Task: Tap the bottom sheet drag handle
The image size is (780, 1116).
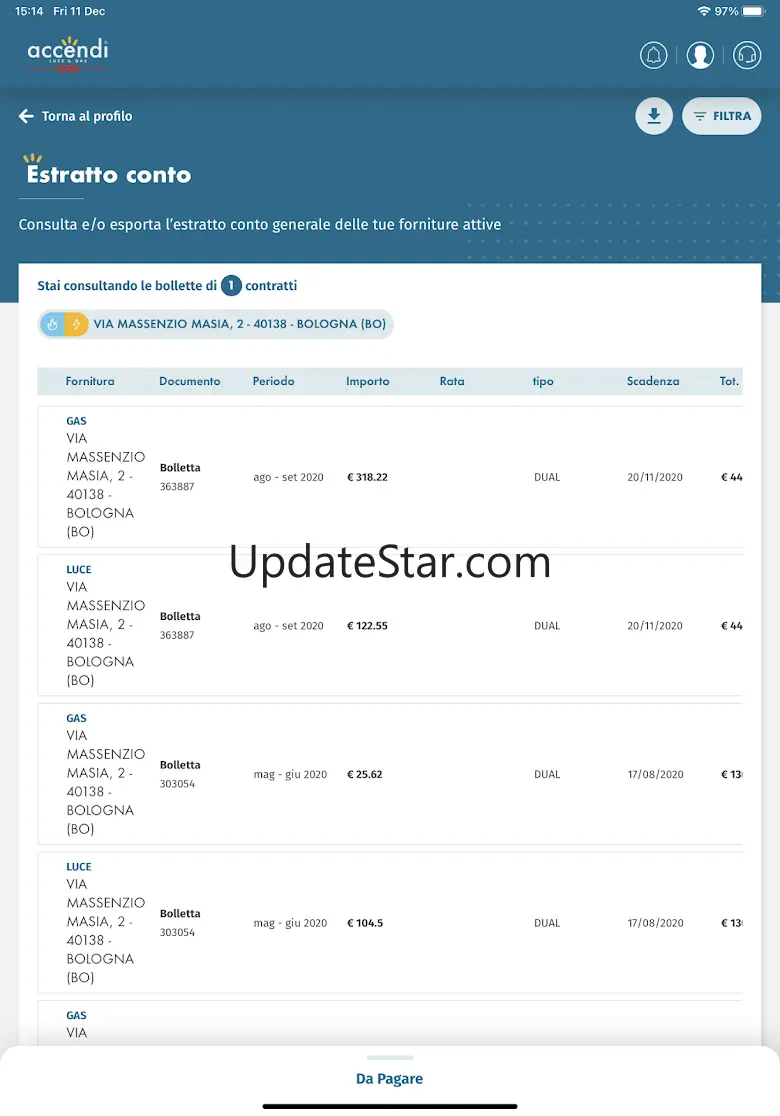Action: pyautogui.click(x=389, y=1058)
